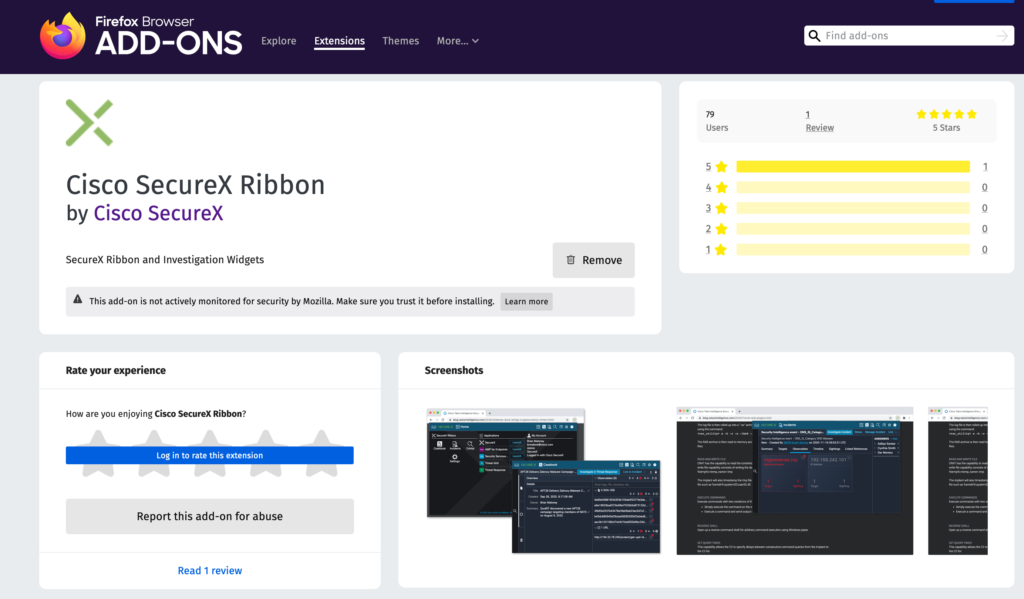Click the warning triangle icon in notice

click(x=78, y=300)
